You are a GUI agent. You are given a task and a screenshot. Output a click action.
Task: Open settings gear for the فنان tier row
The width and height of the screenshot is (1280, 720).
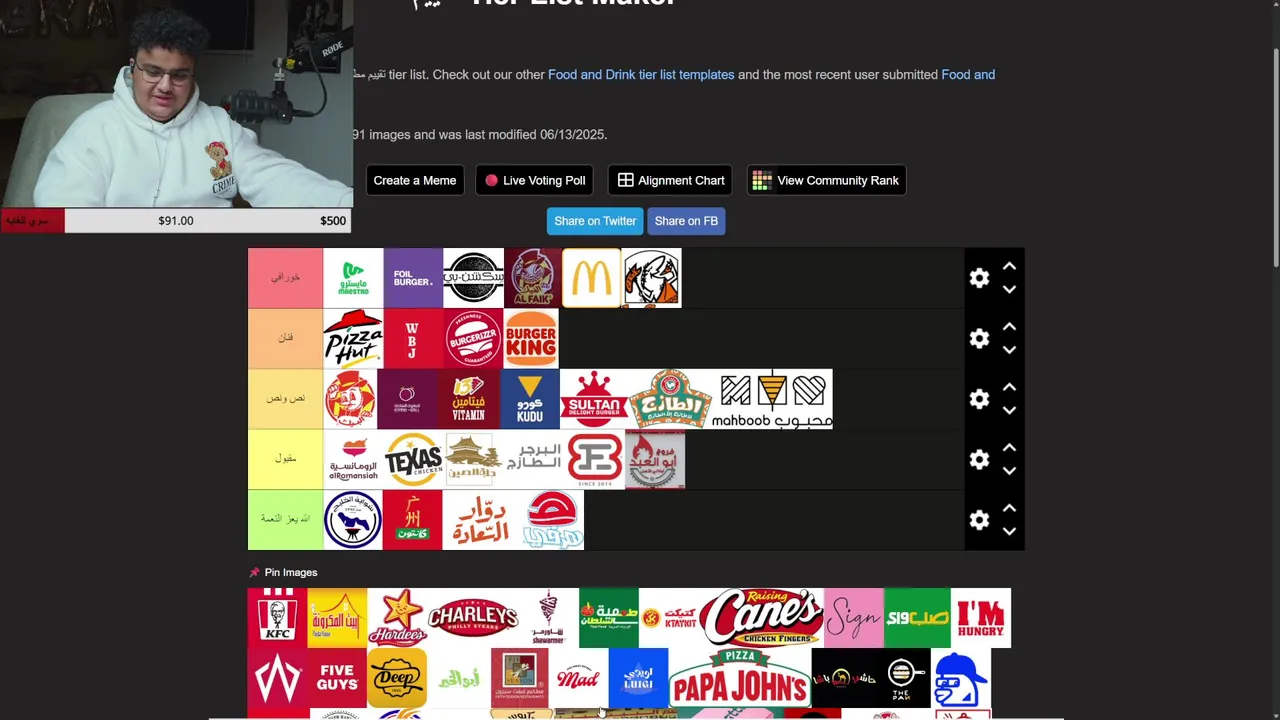click(979, 339)
